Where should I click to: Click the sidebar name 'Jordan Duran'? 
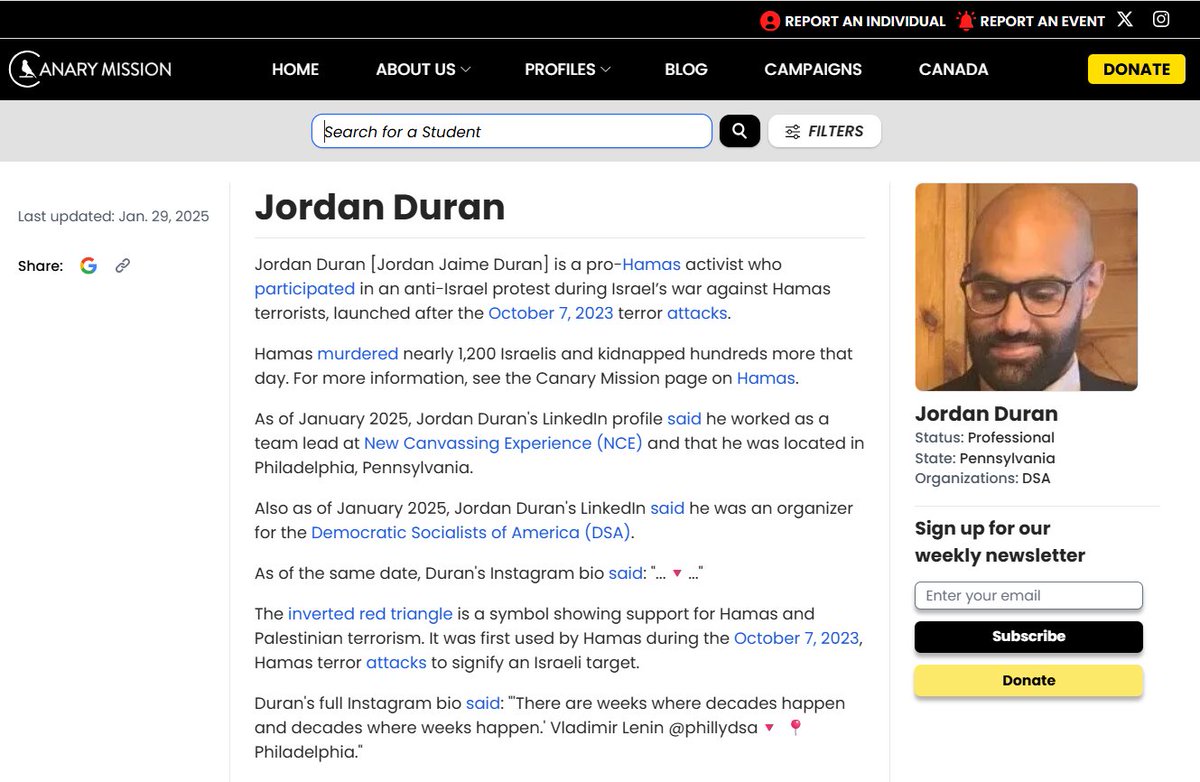(x=986, y=414)
